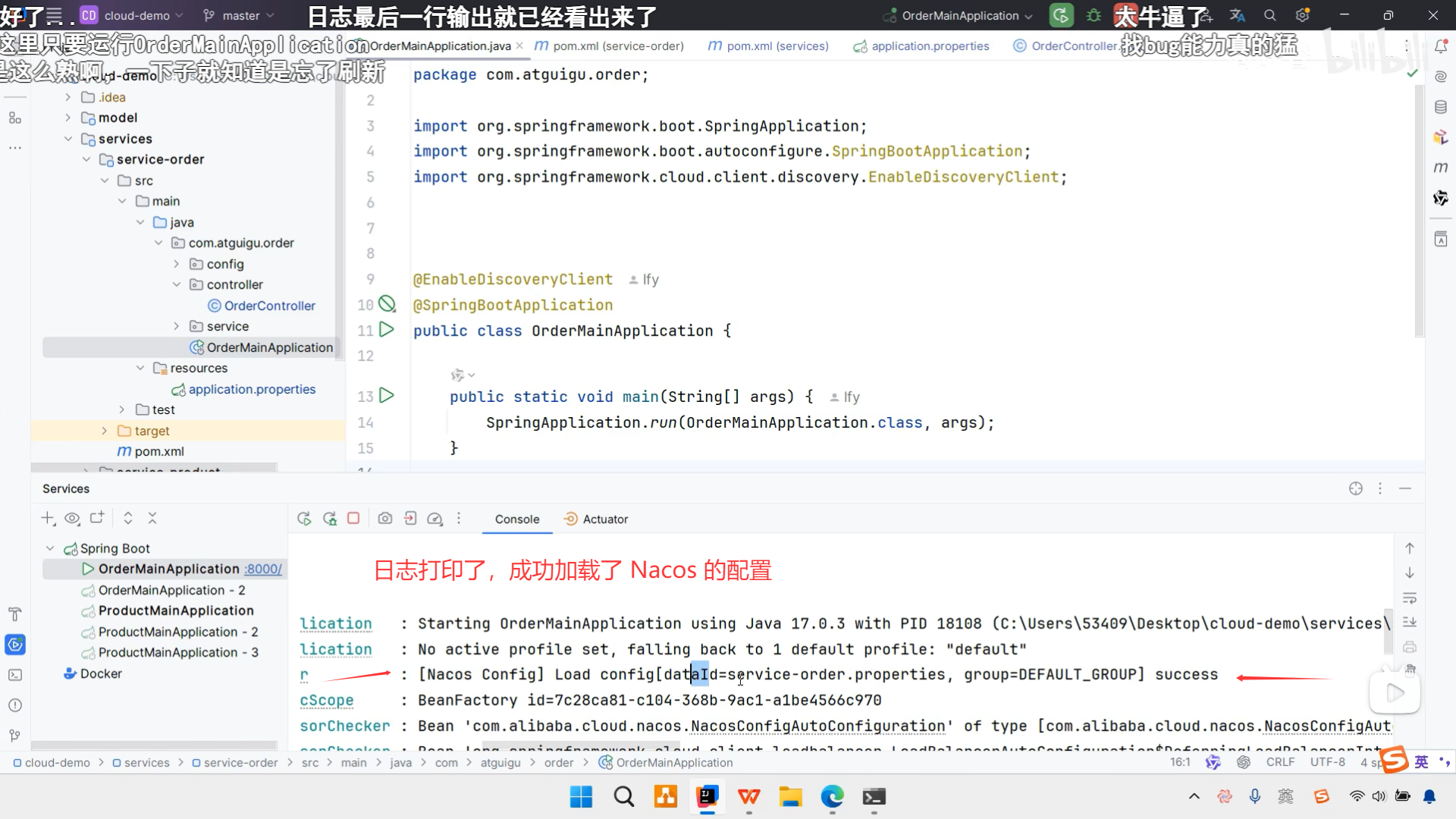Click the service-order breadcrumb in status bar

(x=241, y=762)
